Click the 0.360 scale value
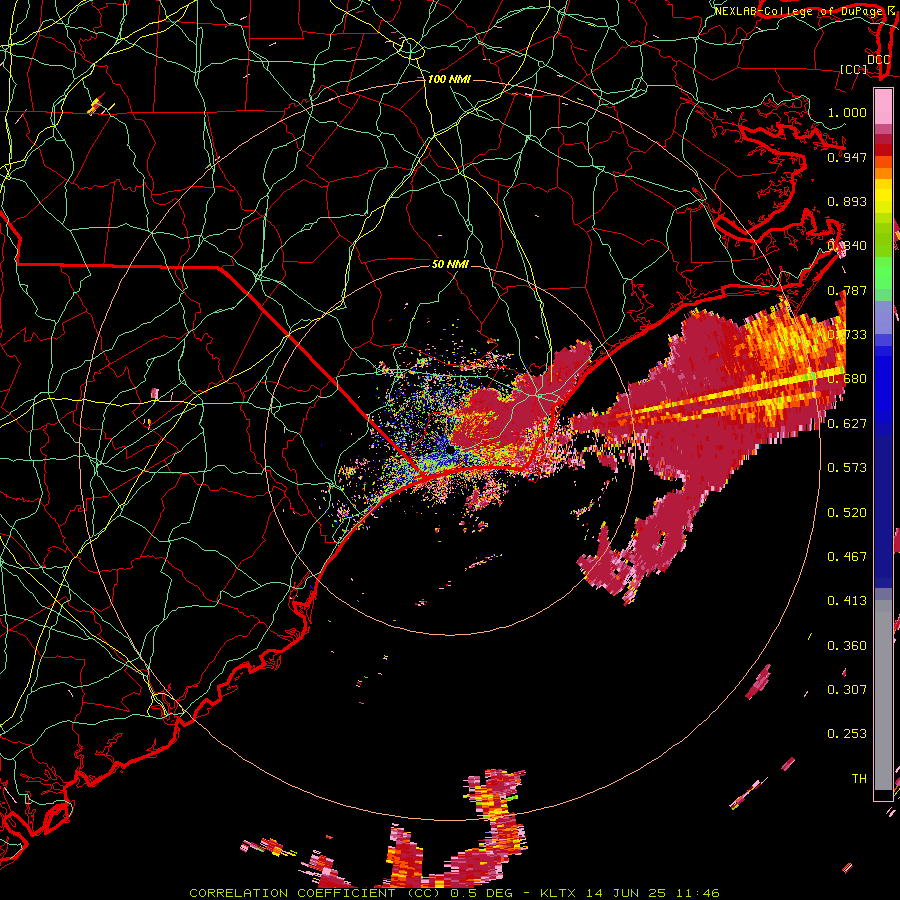The width and height of the screenshot is (900, 900). [x=847, y=646]
